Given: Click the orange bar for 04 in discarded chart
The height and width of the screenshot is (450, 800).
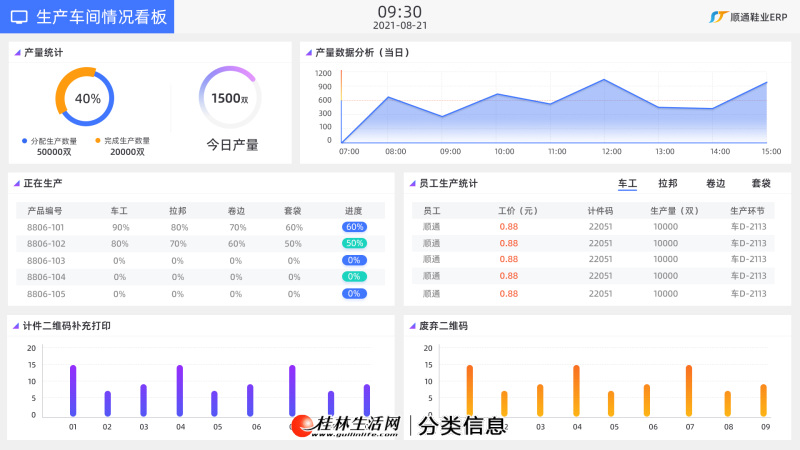Looking at the screenshot, I should point(576,391).
